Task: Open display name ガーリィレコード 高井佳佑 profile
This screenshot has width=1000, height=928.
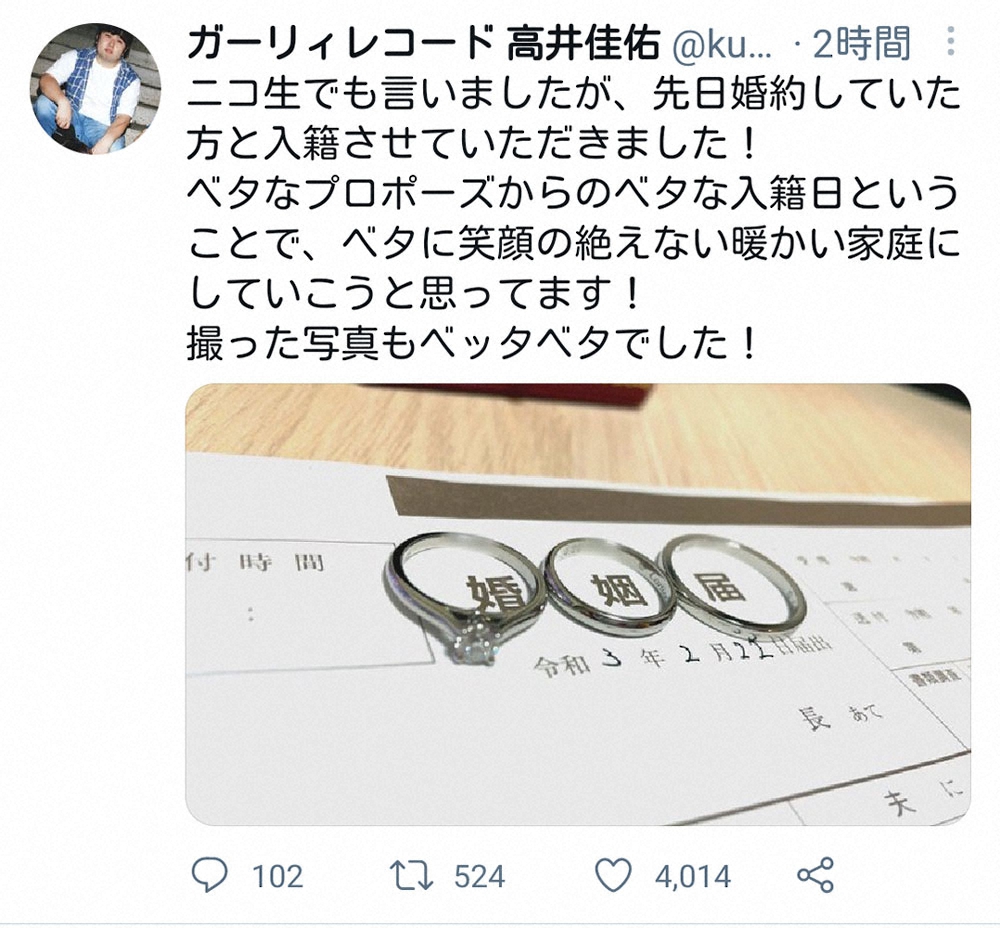Action: pos(423,44)
